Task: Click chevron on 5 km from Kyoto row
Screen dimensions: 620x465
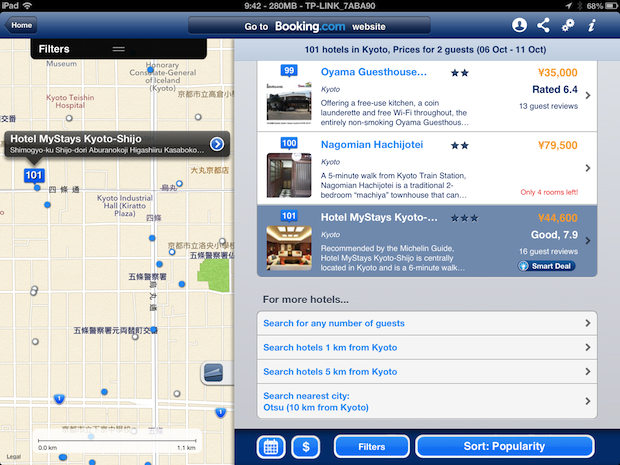Action: click(x=588, y=372)
